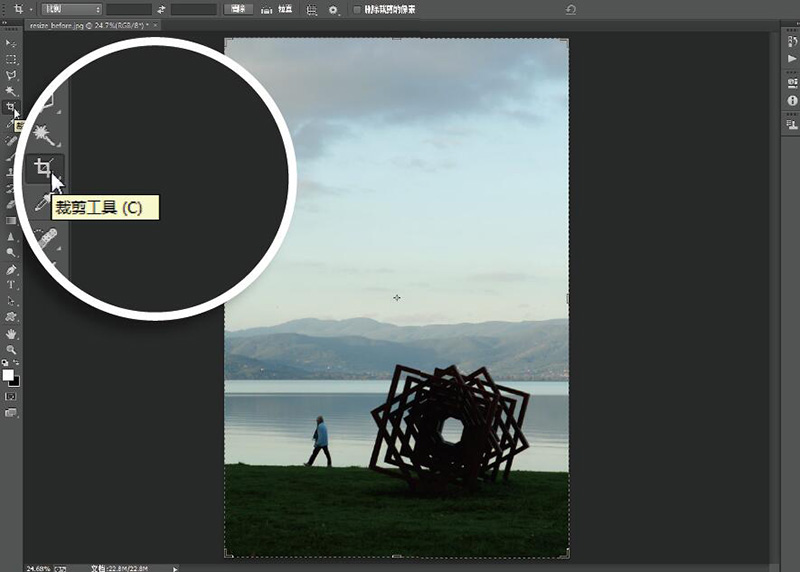Swap the crop width and height values
Screen dimensions: 800x572
(x=161, y=9)
